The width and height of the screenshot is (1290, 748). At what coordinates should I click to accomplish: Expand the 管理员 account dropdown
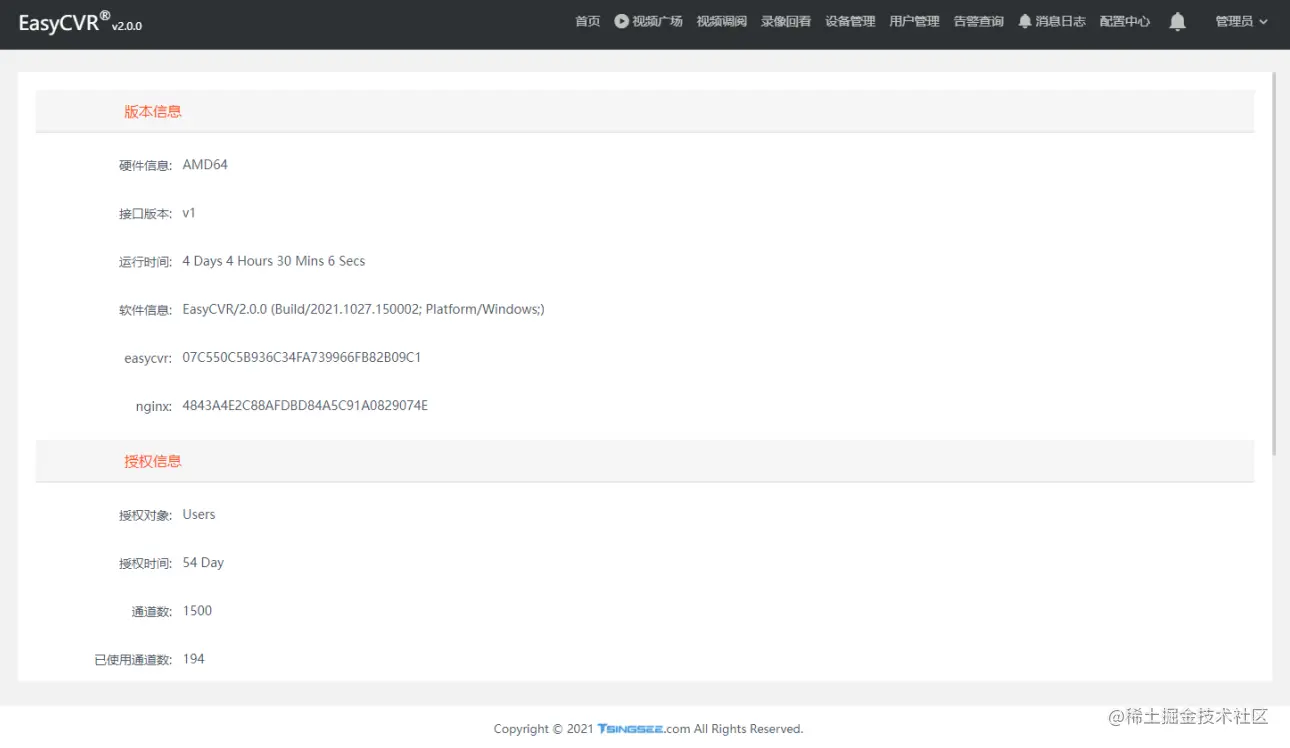[1242, 21]
